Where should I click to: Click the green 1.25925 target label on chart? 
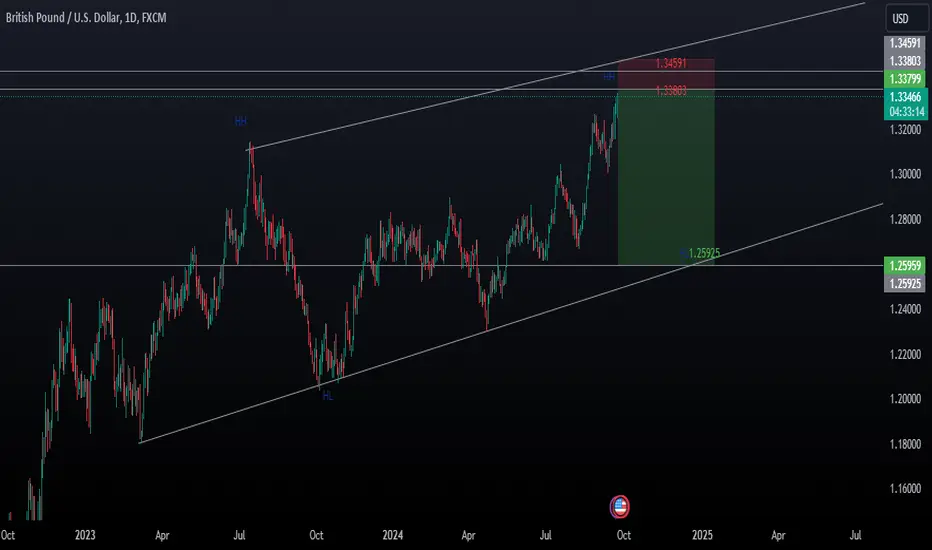click(x=704, y=253)
